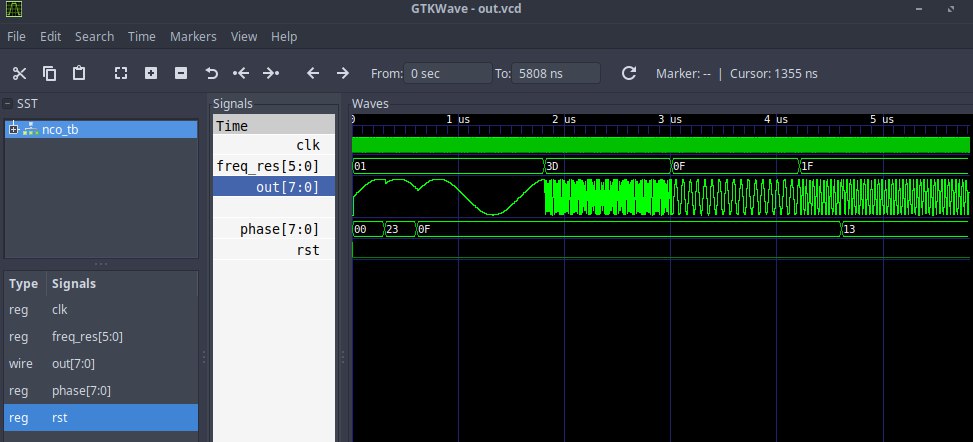Collapse the SST panel

tap(7, 104)
